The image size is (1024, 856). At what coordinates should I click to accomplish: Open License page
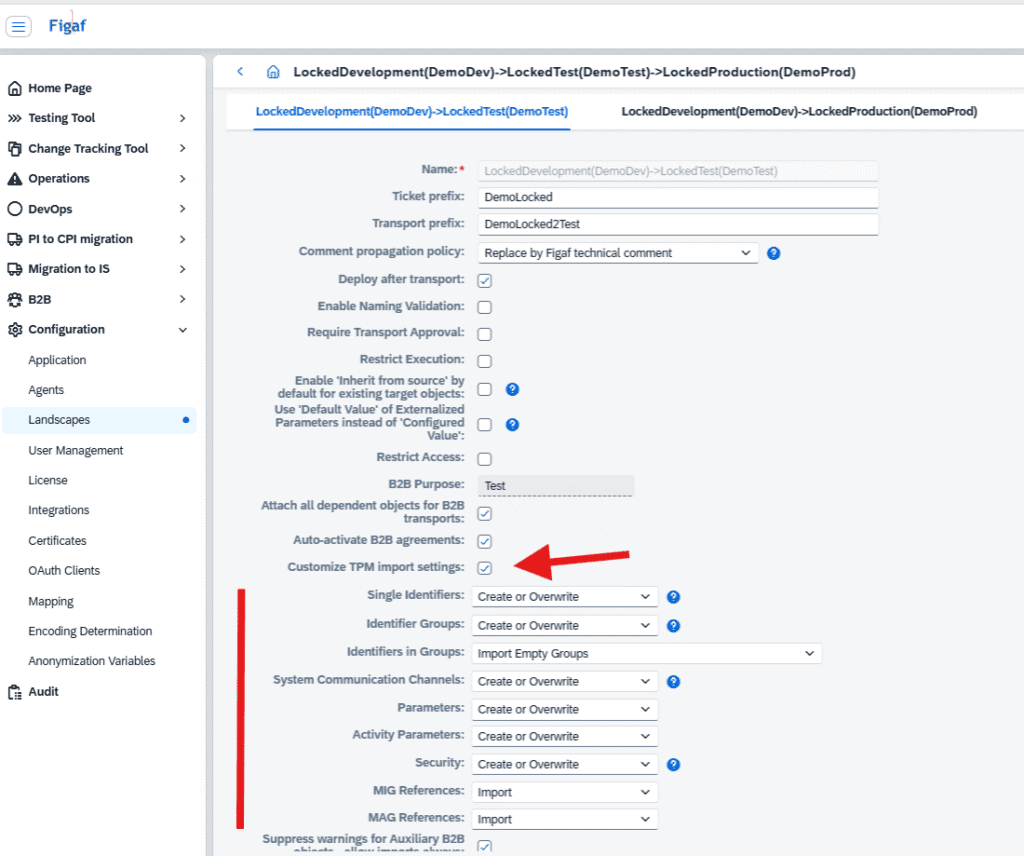click(48, 481)
